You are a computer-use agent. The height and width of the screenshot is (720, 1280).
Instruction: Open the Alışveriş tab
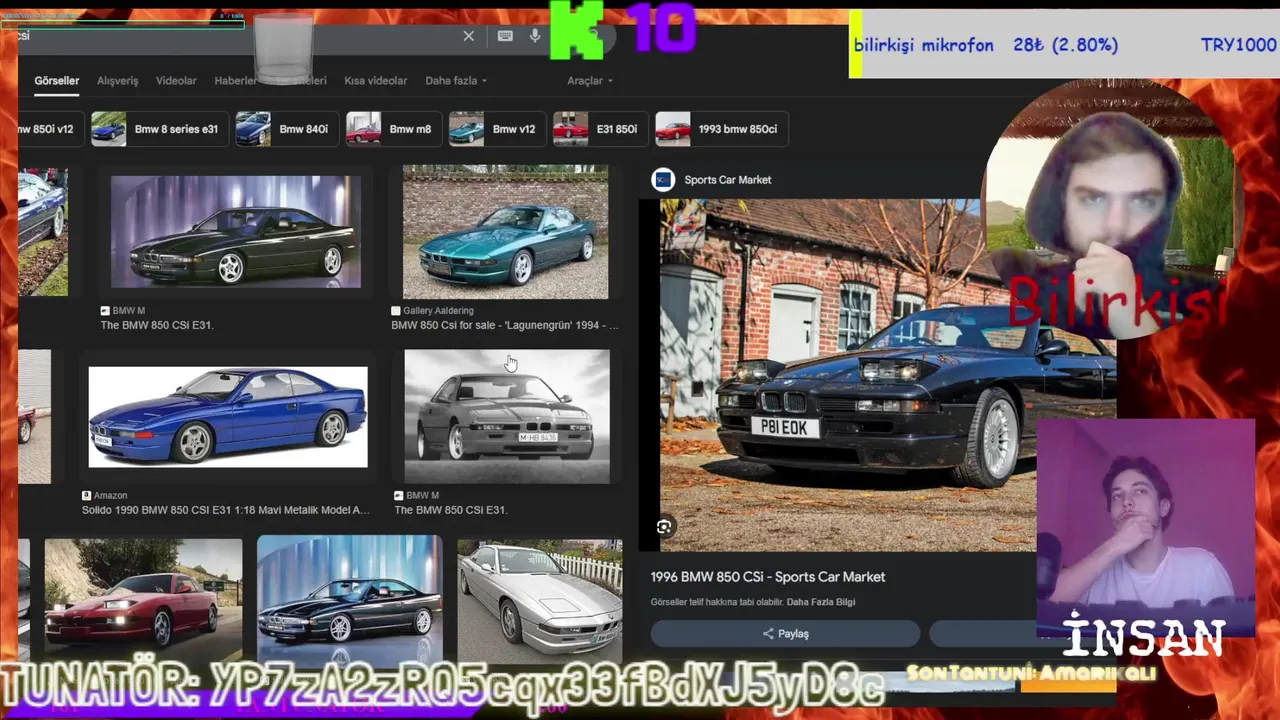click(x=117, y=81)
